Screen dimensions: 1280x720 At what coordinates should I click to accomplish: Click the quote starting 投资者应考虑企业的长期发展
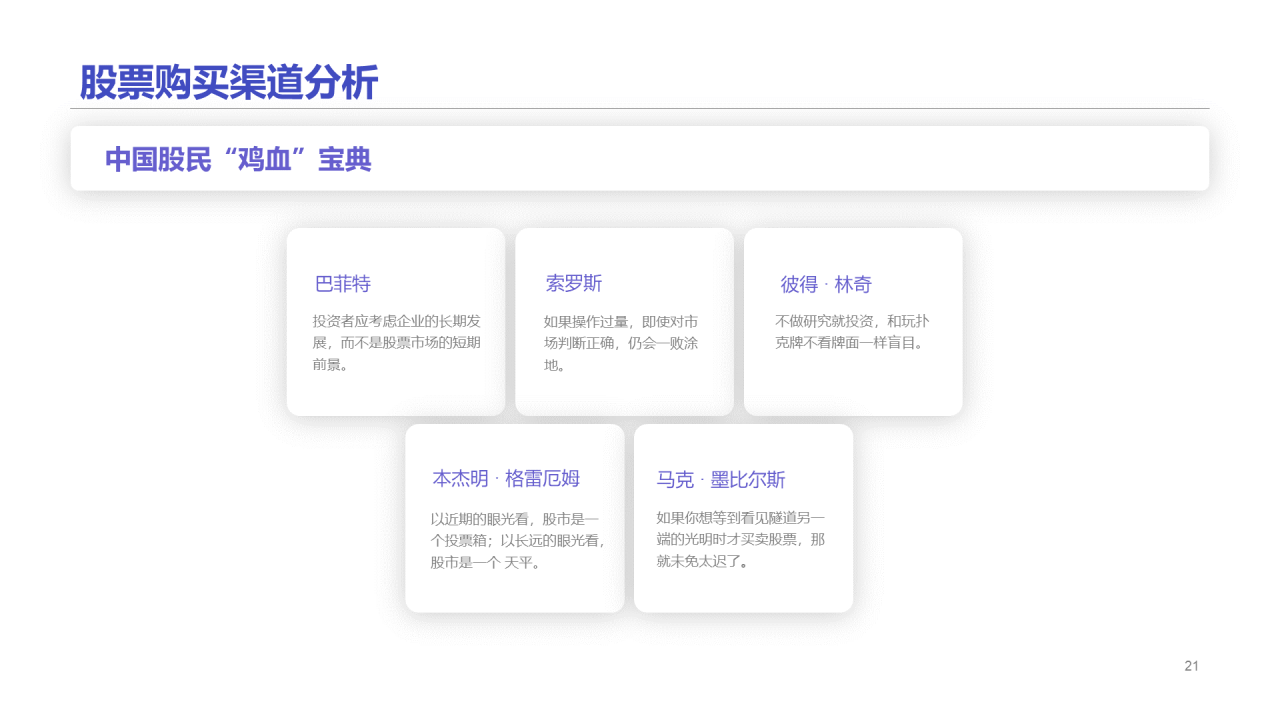(x=397, y=343)
